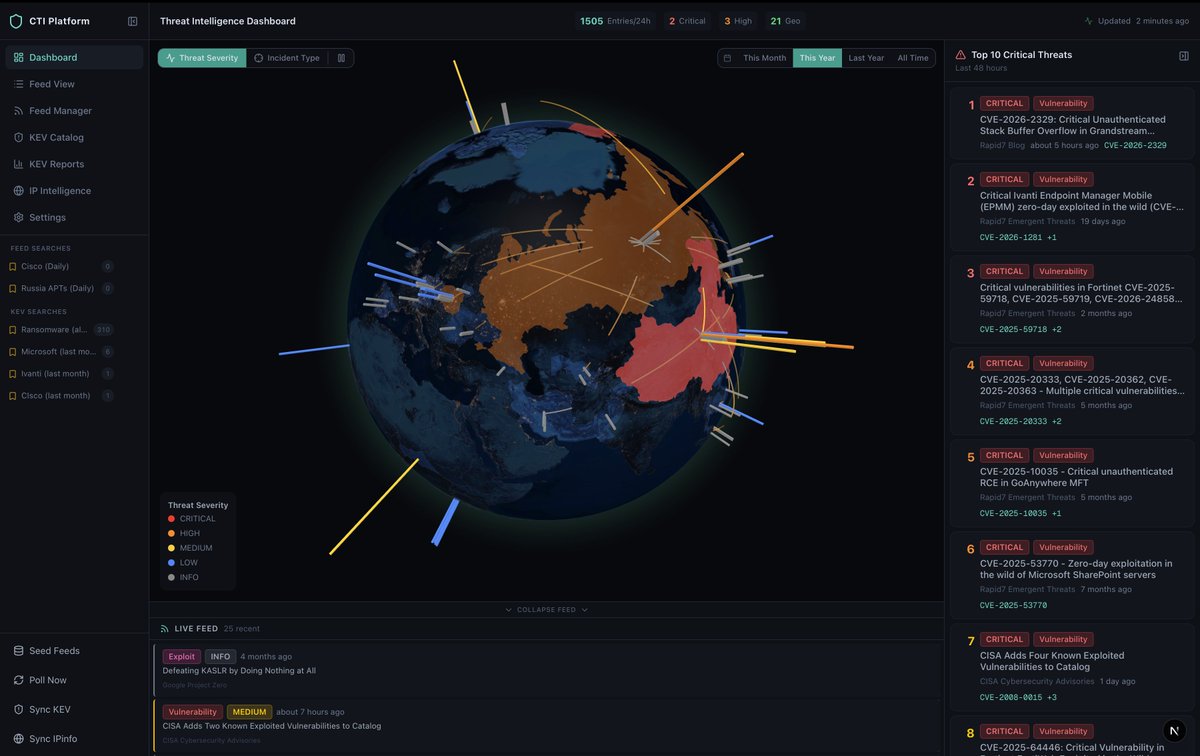Click the activity pulse icon beside Updated

1089,21
